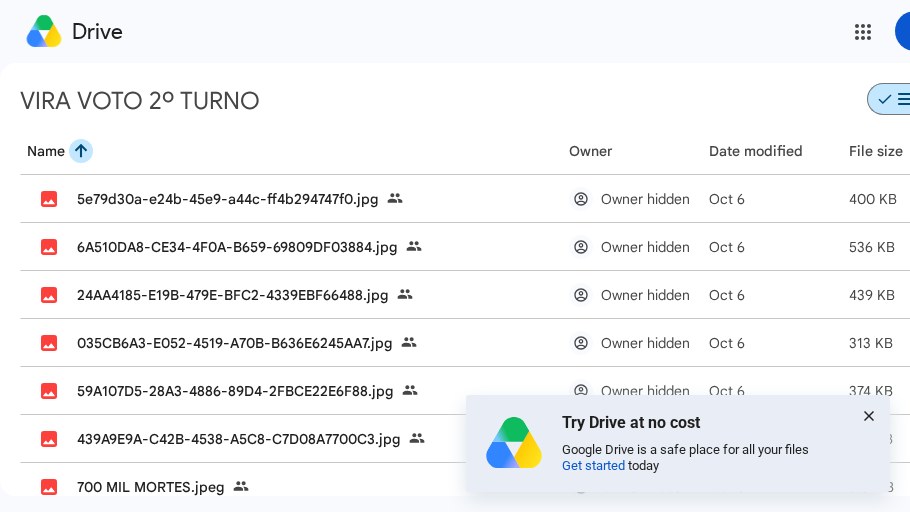Viewport: 910px width, 512px height.
Task: Sort by the Date modified column header
Action: tap(755, 151)
